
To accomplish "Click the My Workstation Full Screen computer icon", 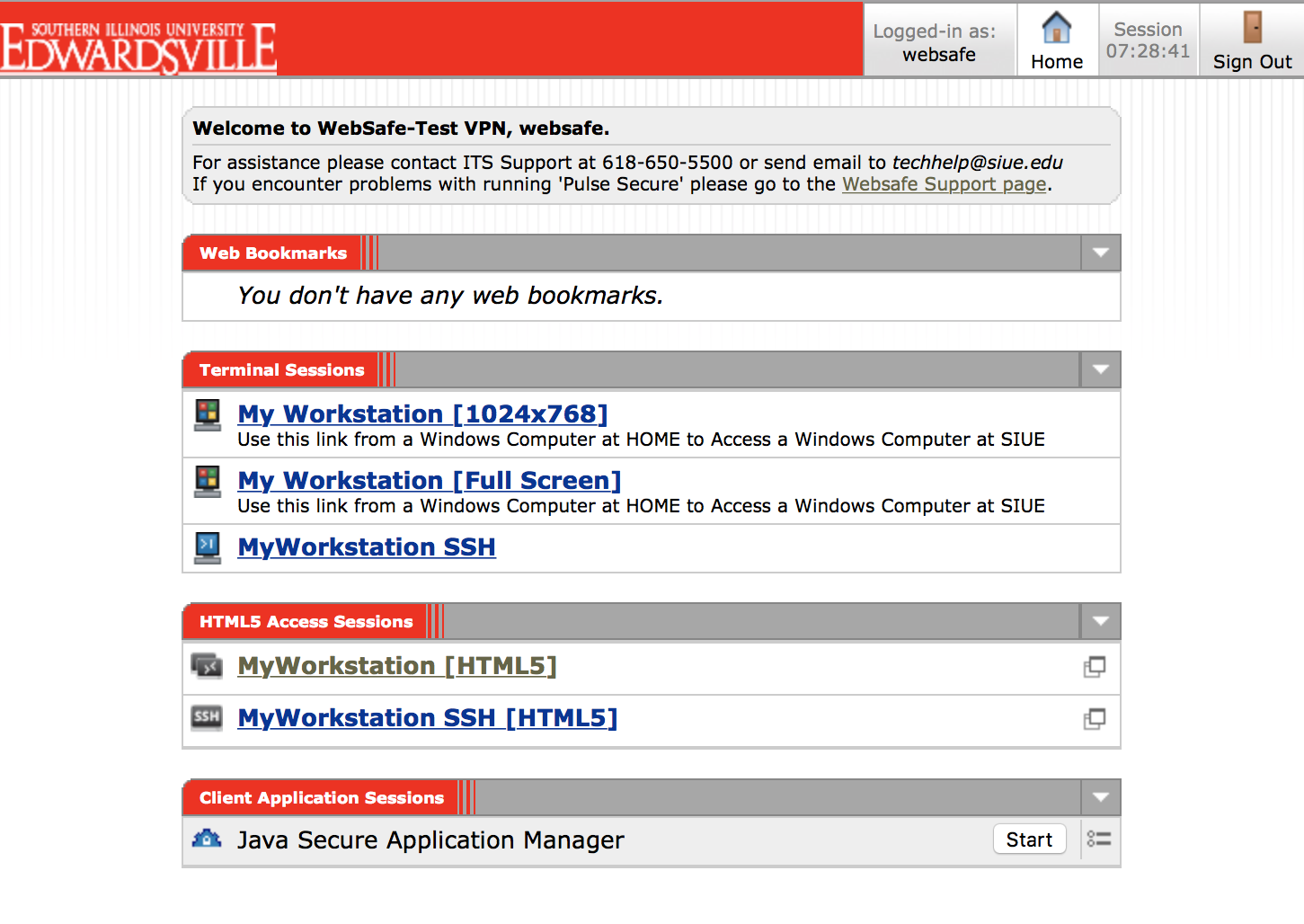I will [208, 481].
